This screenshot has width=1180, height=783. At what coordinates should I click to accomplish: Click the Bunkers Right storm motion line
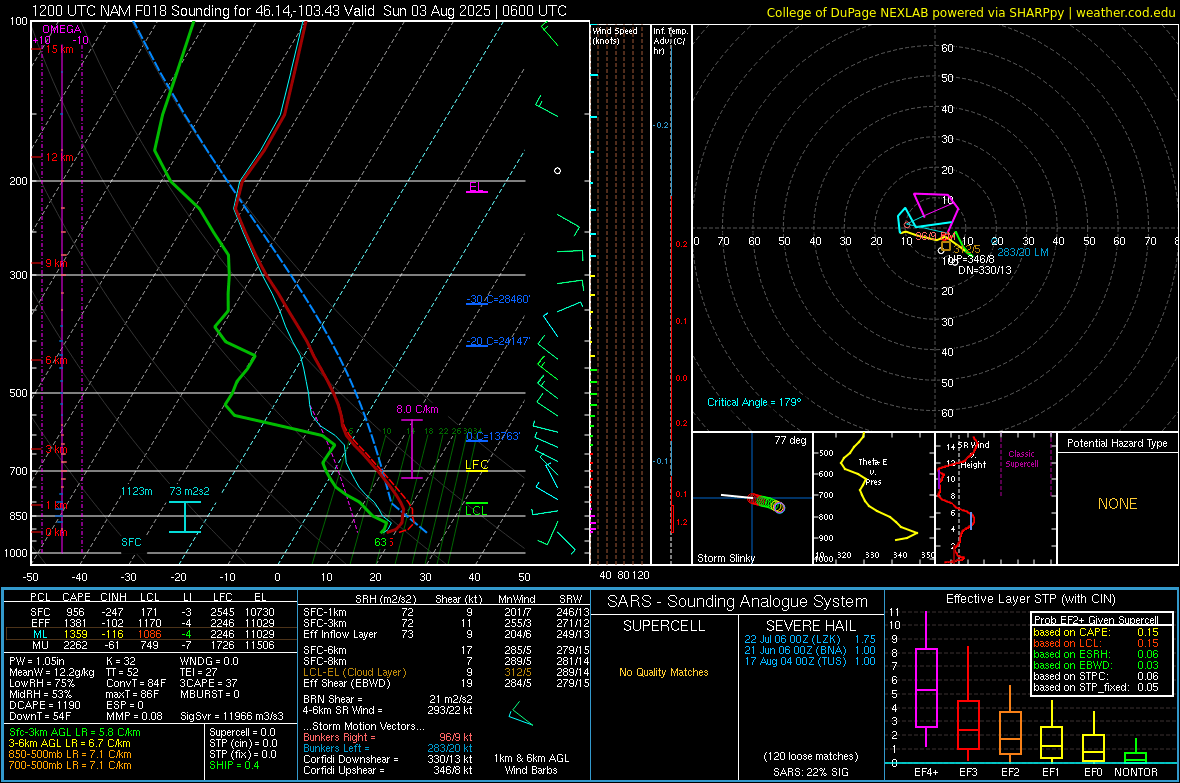(388, 737)
